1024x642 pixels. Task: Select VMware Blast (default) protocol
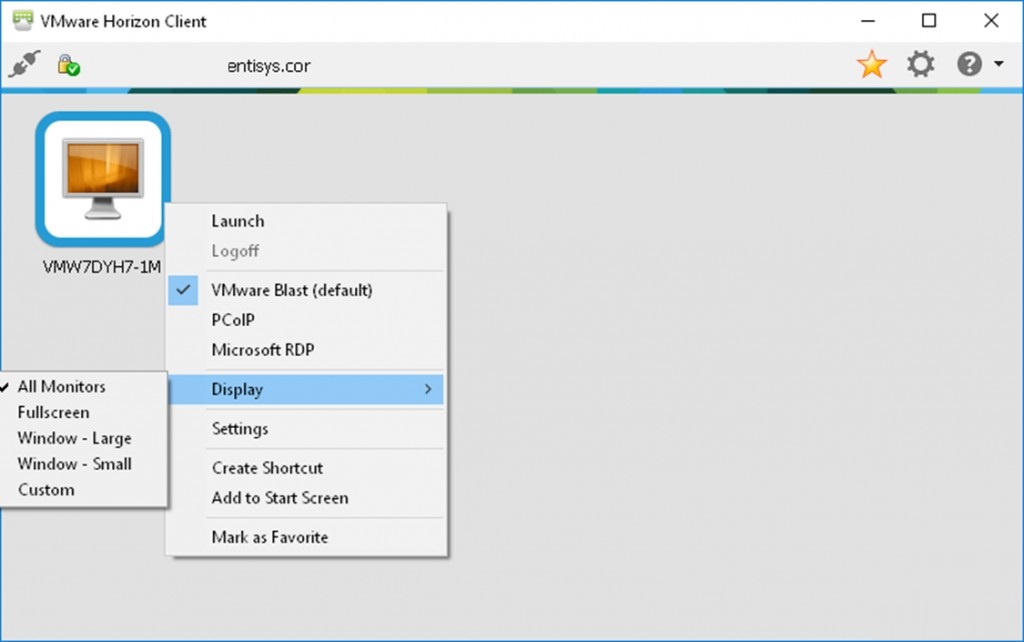click(308, 290)
